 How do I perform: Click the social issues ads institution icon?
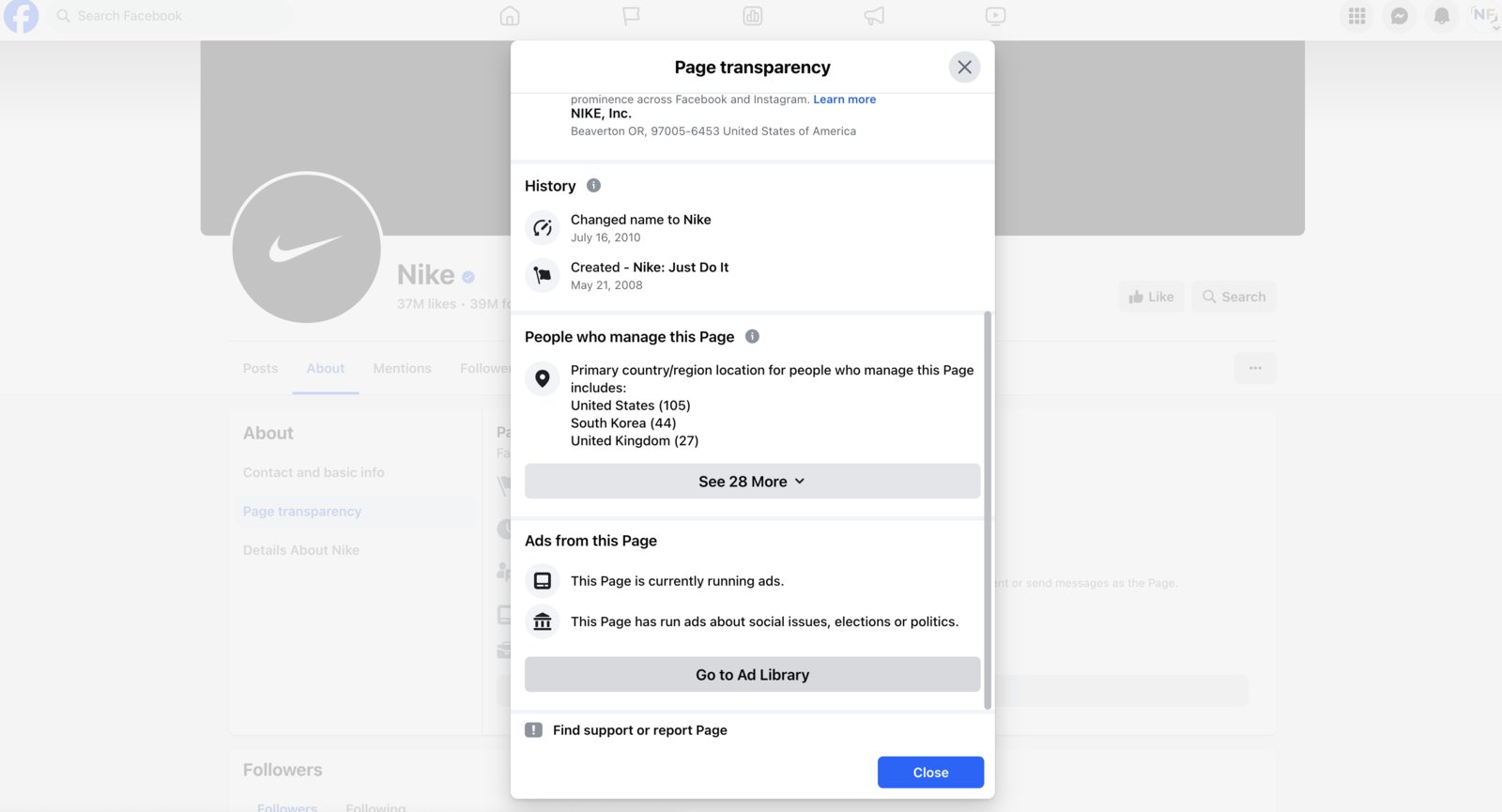(x=543, y=621)
